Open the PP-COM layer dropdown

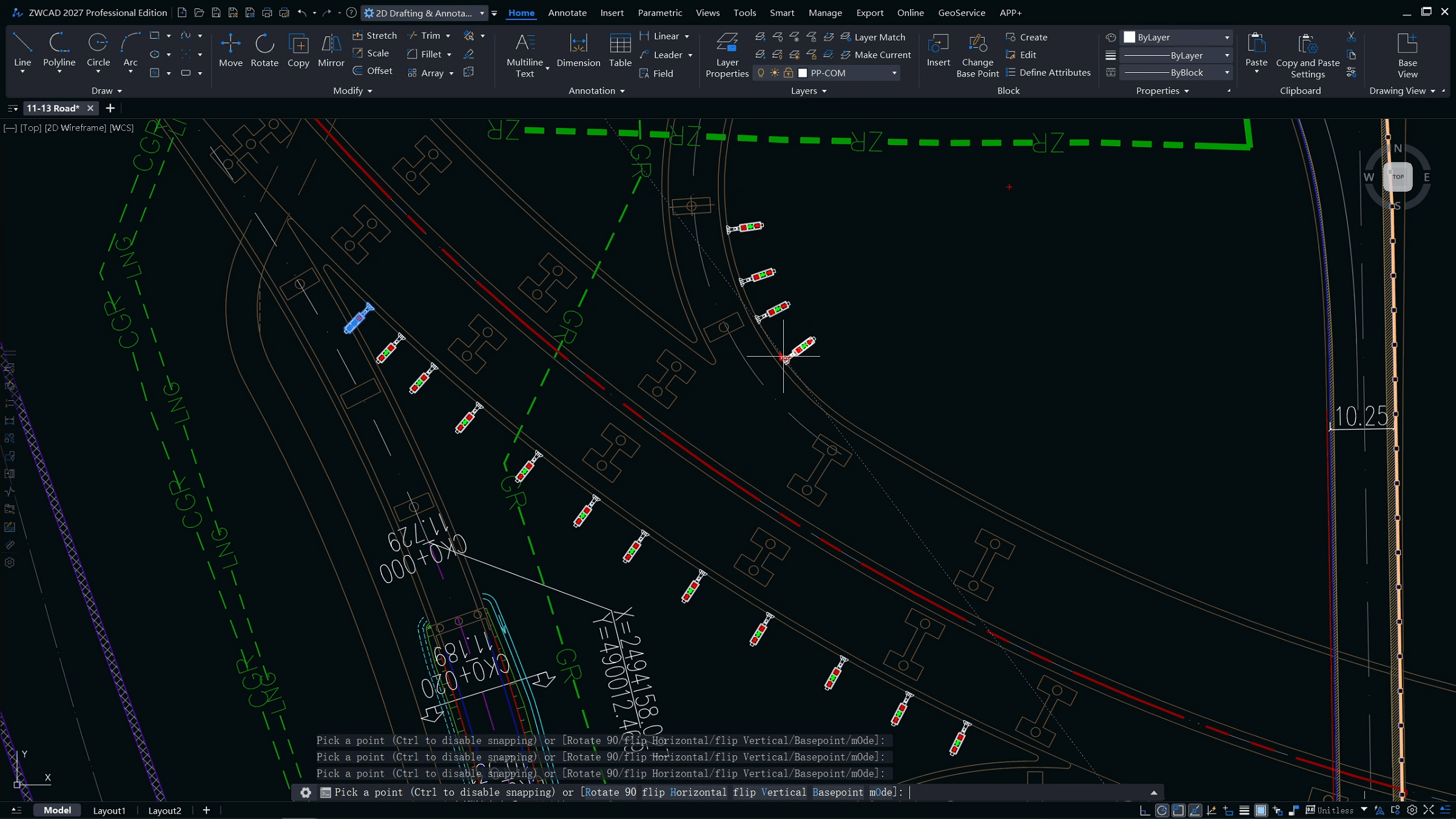[x=894, y=73]
